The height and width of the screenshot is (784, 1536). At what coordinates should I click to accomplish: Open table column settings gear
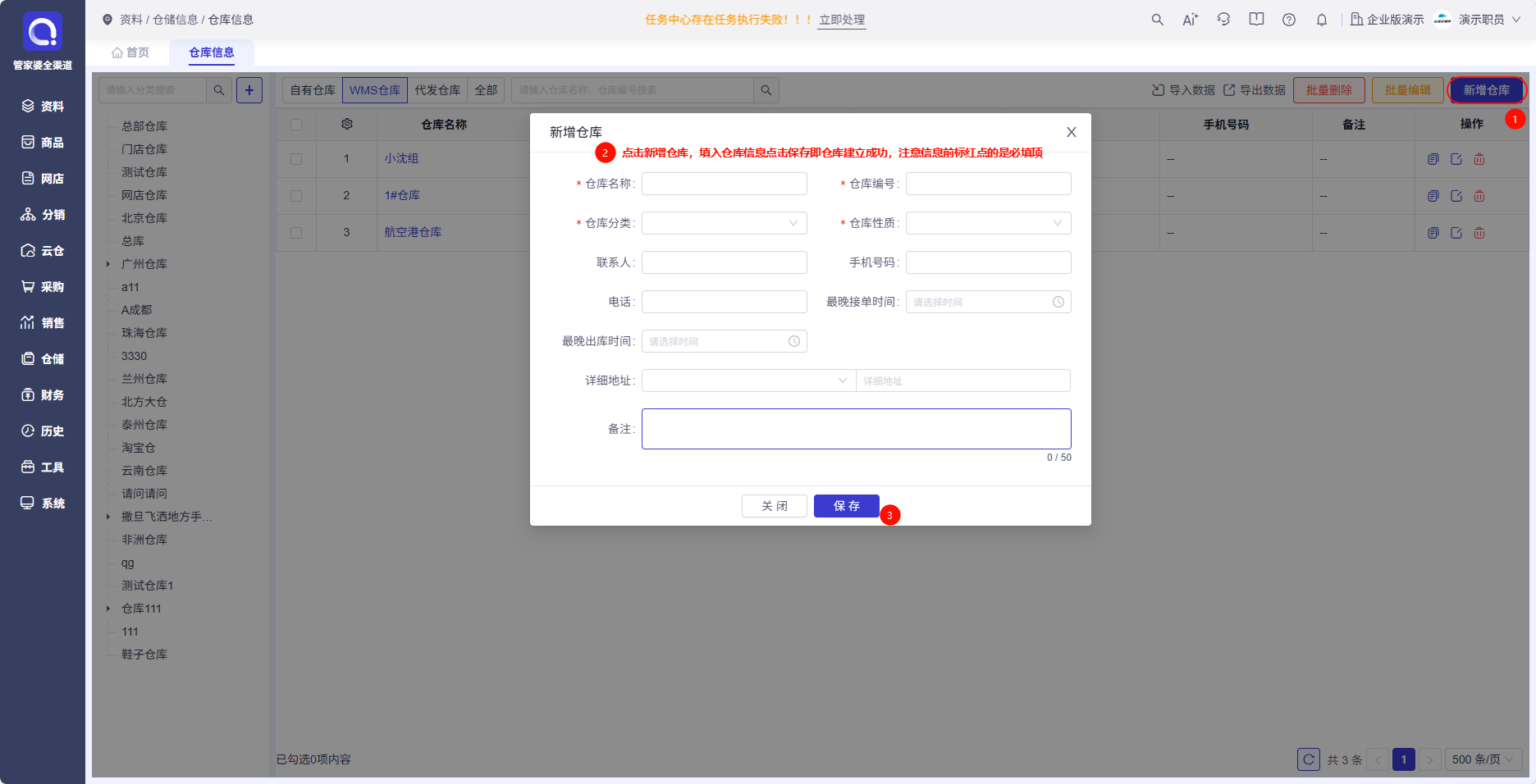(x=347, y=124)
